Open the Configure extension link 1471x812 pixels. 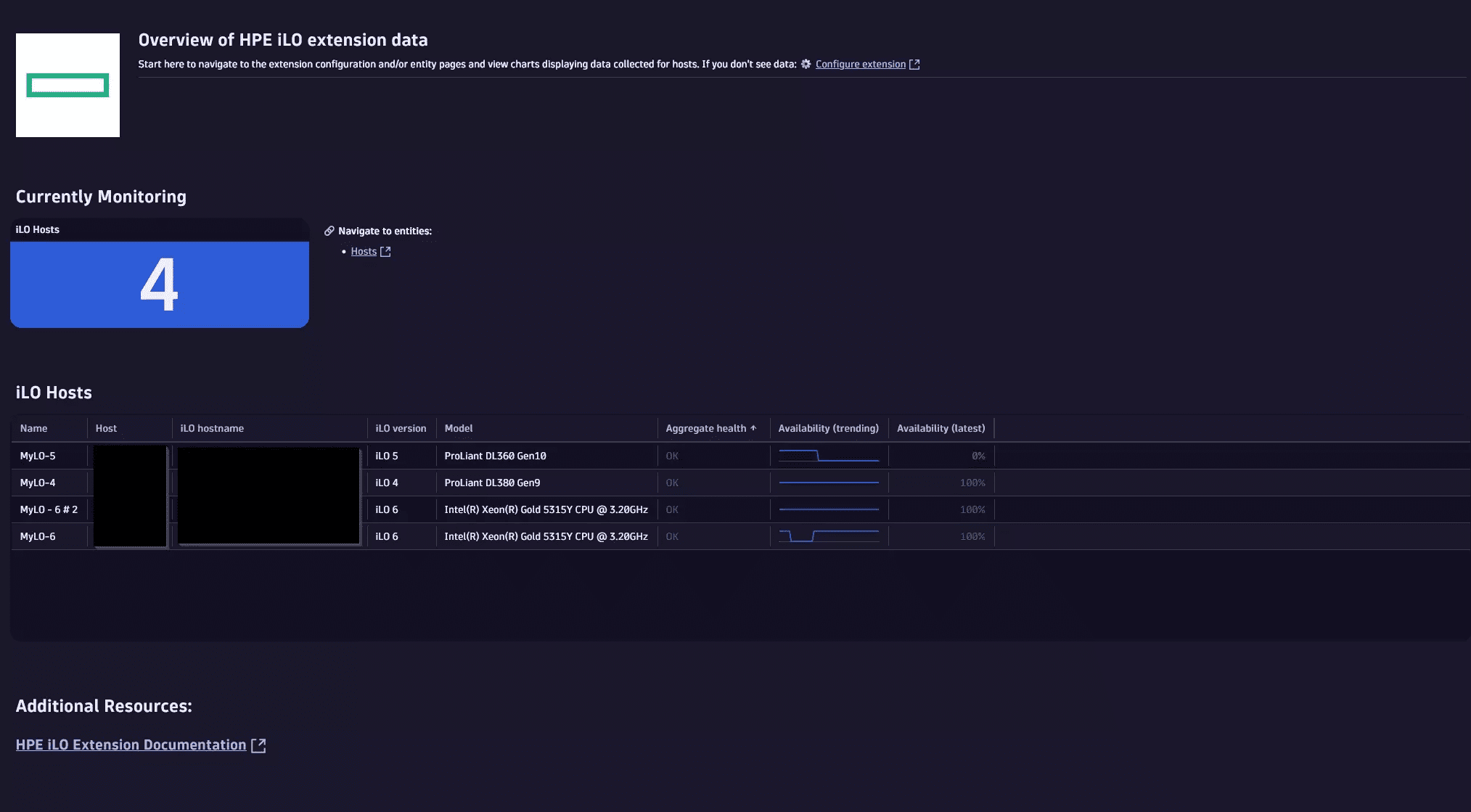(860, 64)
